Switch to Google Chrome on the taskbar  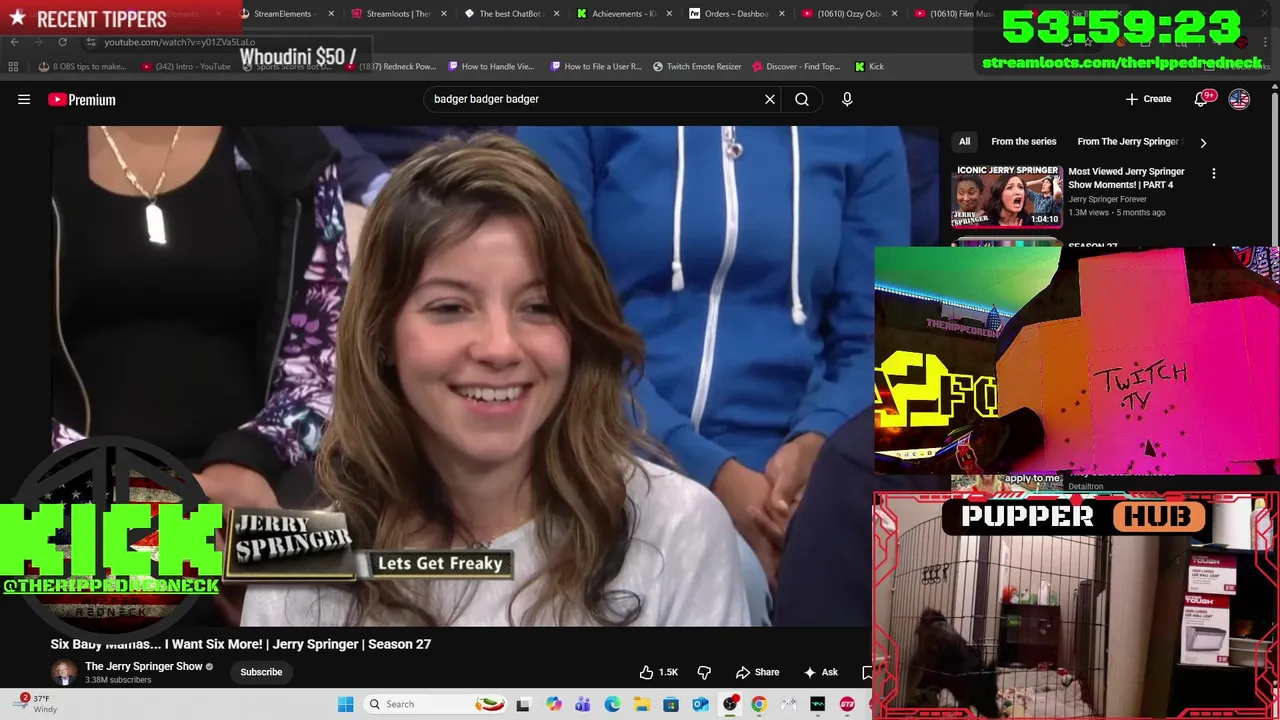759,704
